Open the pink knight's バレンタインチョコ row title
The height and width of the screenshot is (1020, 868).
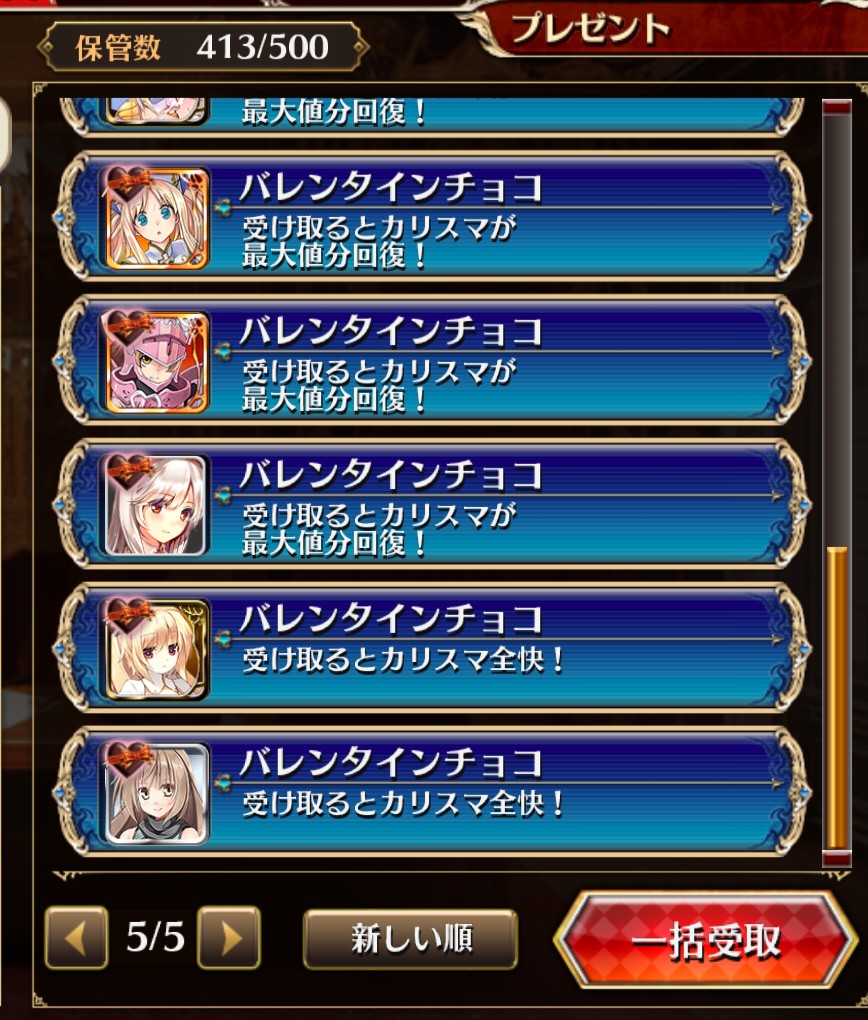pyautogui.click(x=390, y=332)
